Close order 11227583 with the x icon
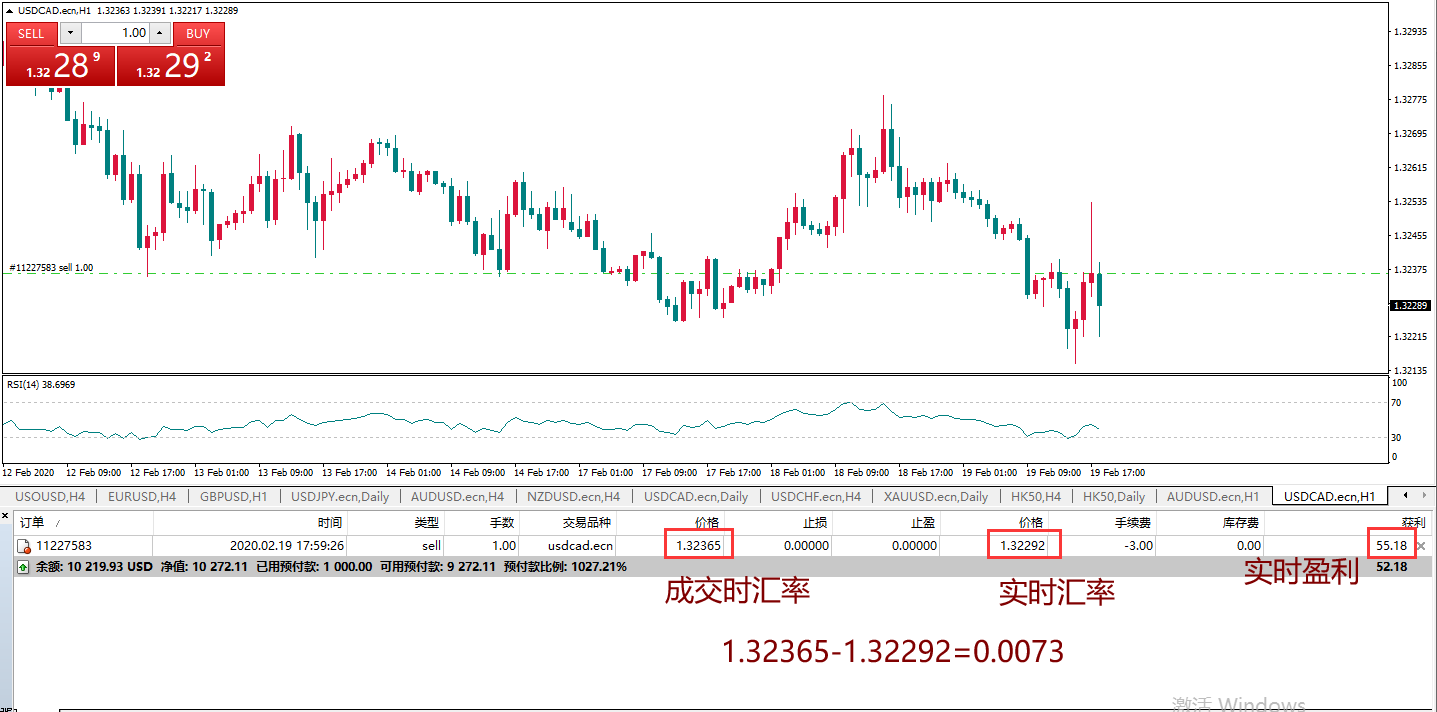 [1421, 546]
